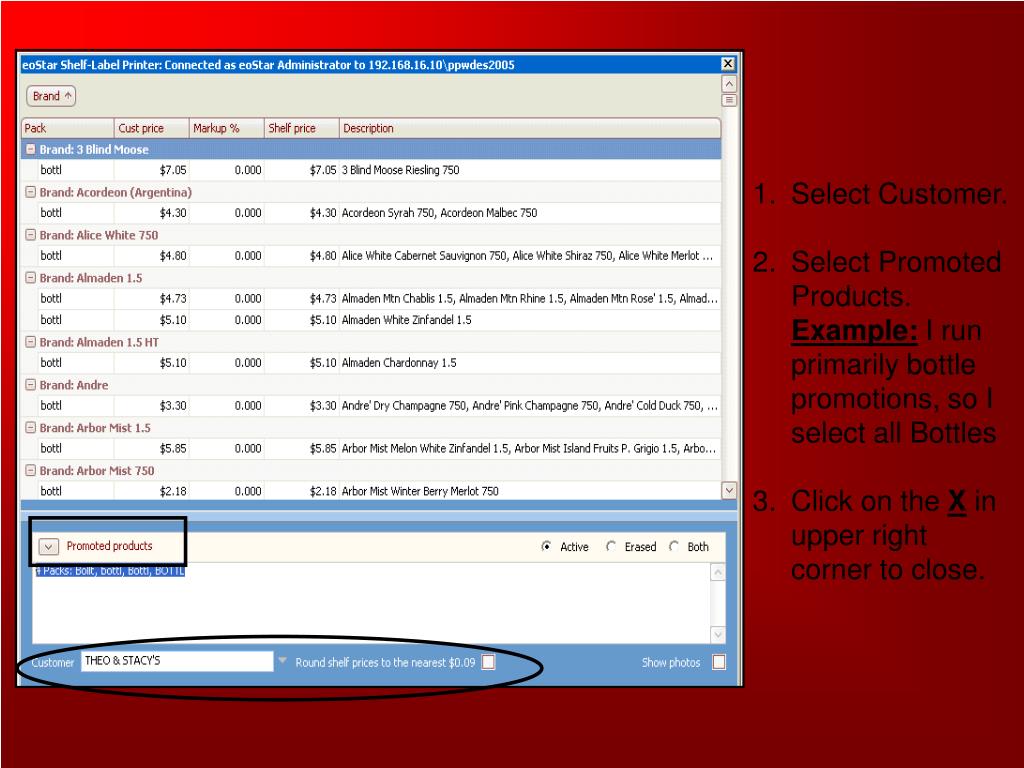Select the Almaden Mtn Chablis 1.5 row
This screenshot has height=768, width=1024.
(x=371, y=298)
